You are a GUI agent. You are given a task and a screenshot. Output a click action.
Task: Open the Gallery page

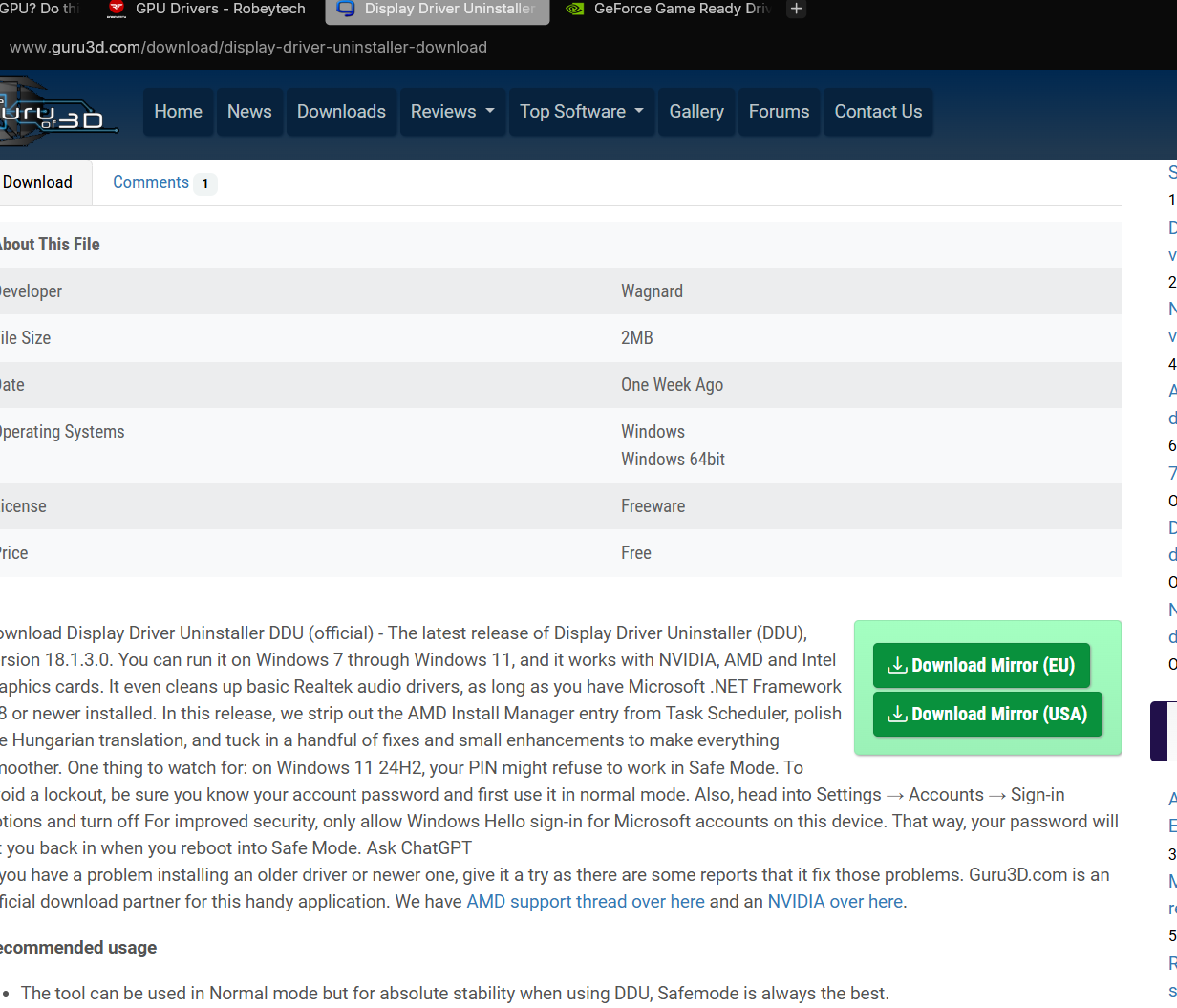pos(696,112)
